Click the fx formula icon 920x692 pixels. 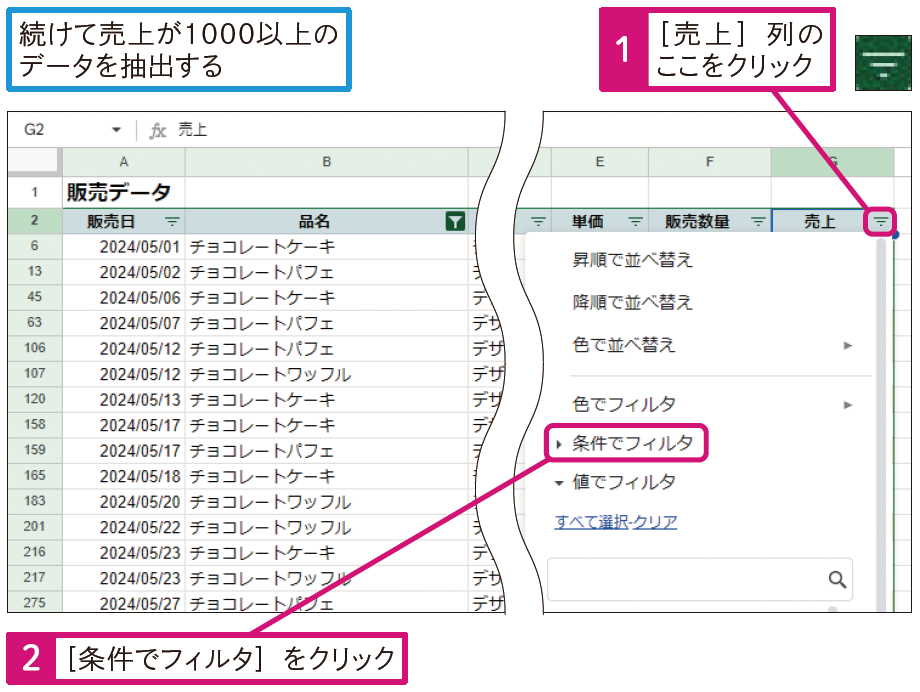(x=157, y=130)
